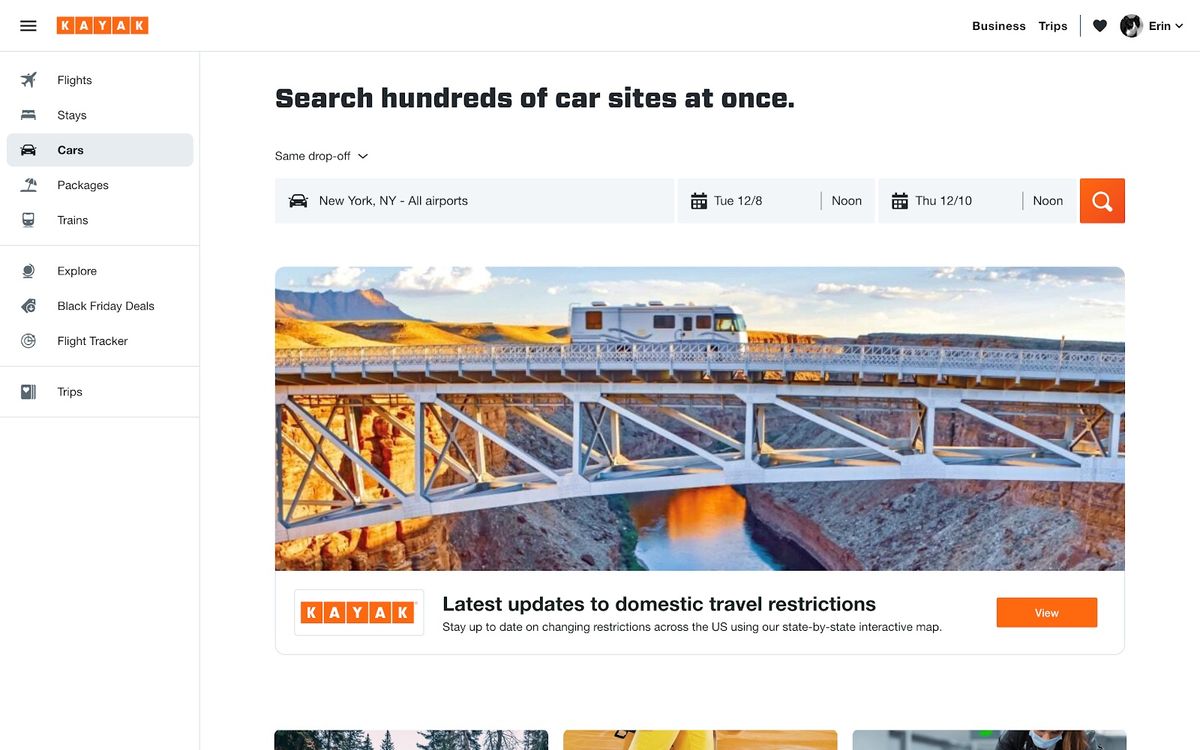Click the Stays bed icon

pos(29,115)
